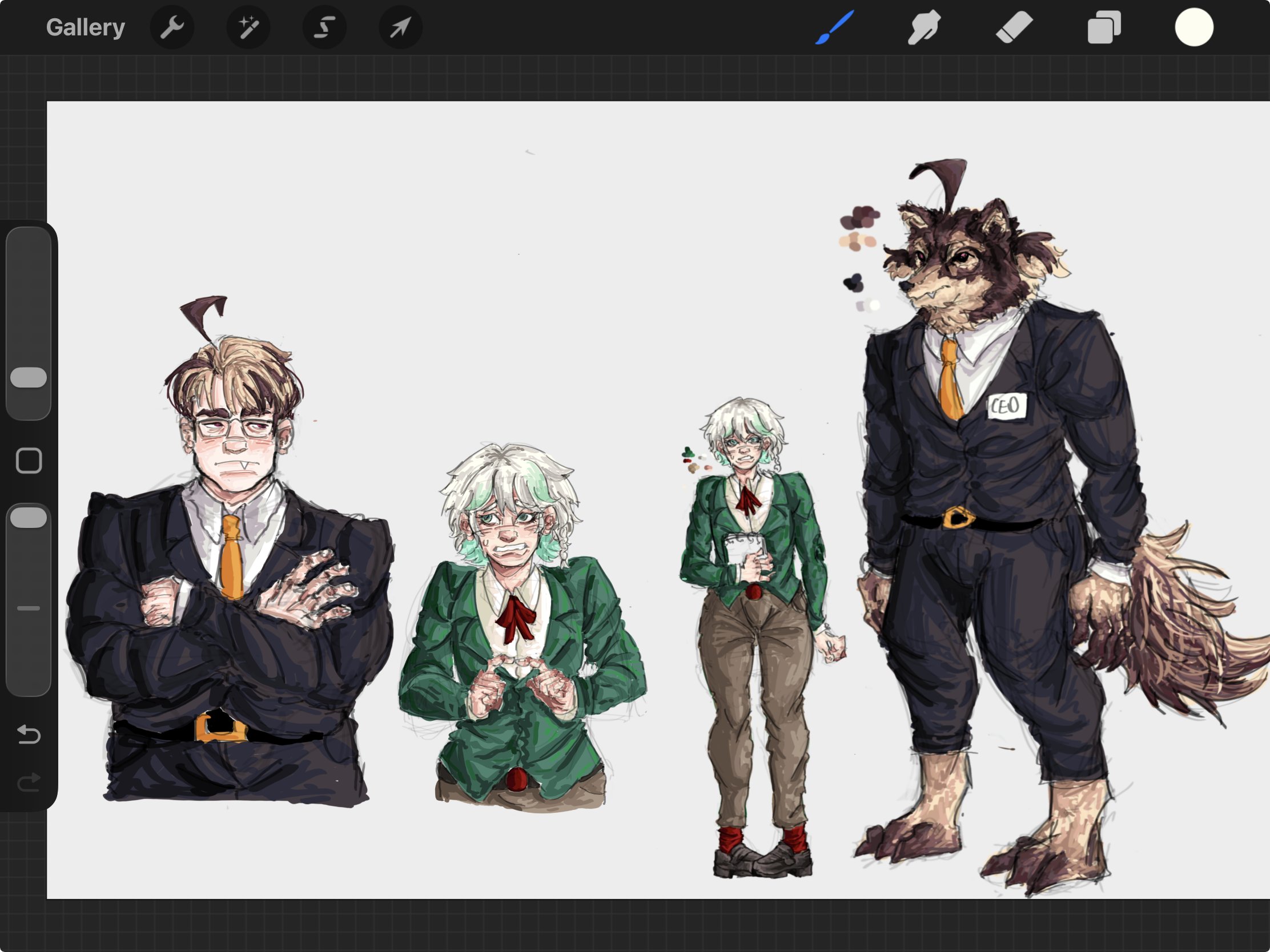This screenshot has height=952, width=1270.
Task: Select the Eraser tool
Action: (x=1014, y=27)
